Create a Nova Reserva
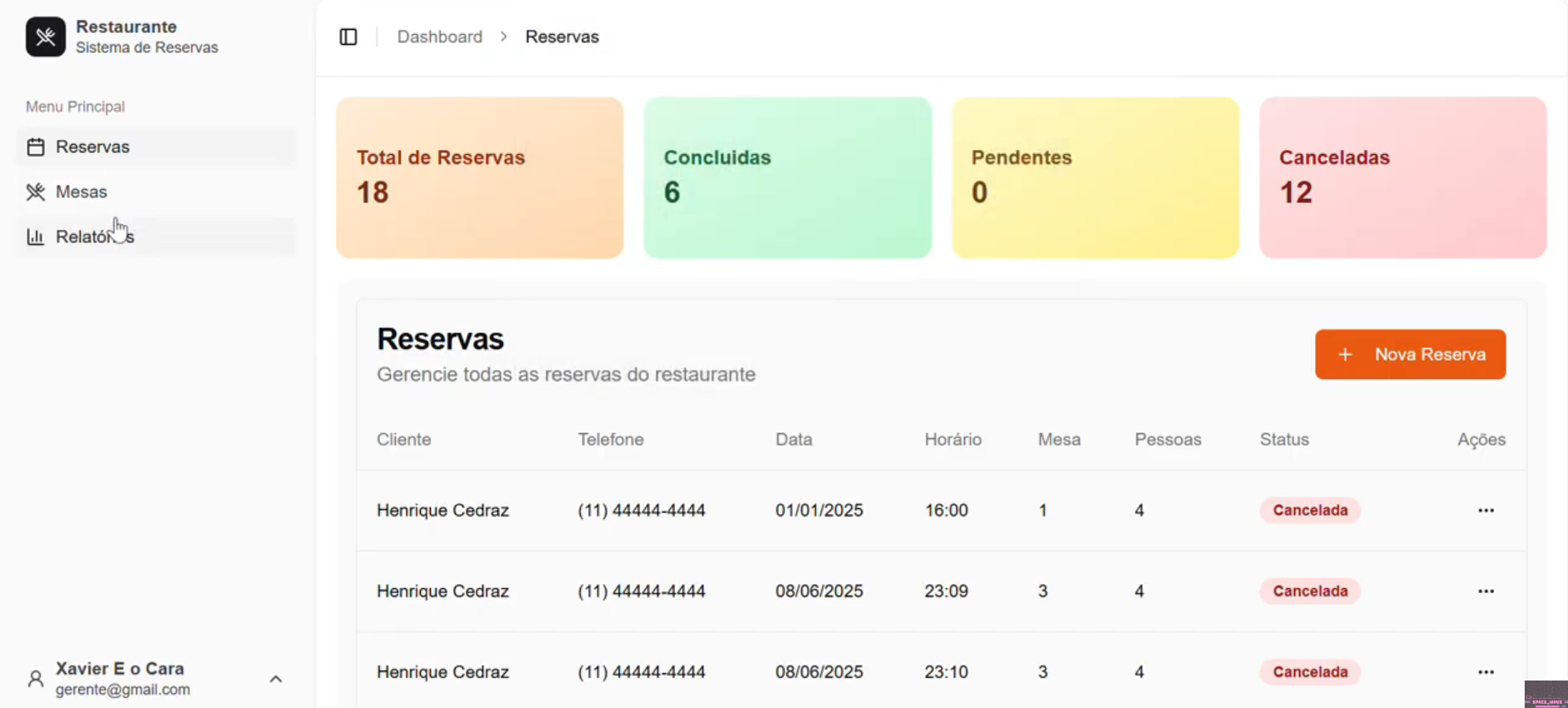Screen dimensions: 1568x708 [x=1410, y=355]
